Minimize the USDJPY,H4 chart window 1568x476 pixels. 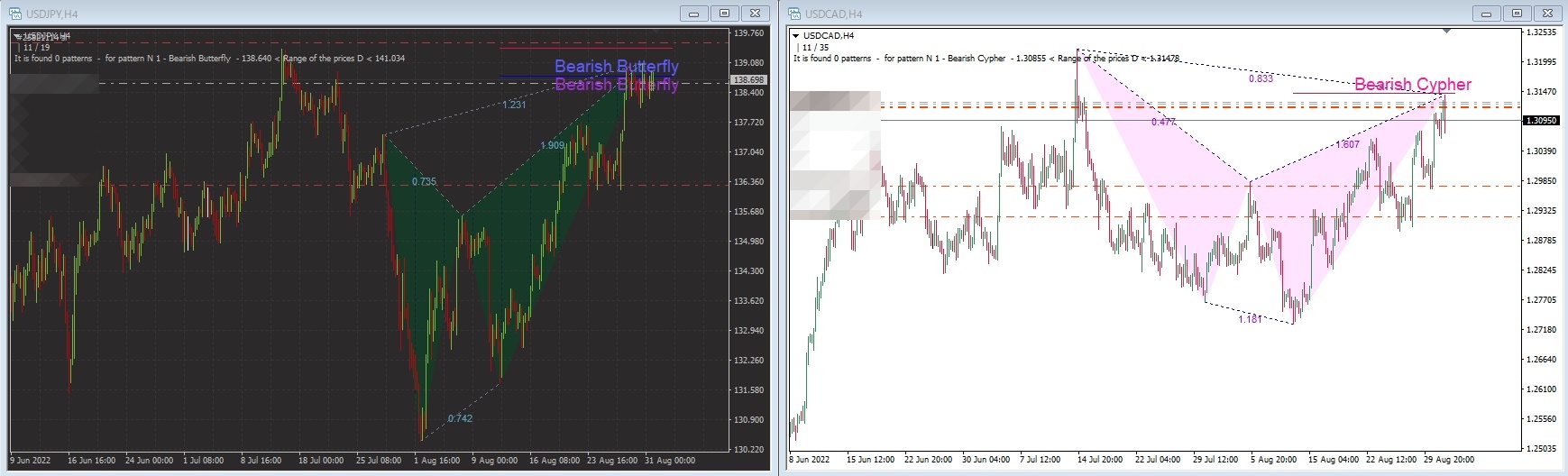(694, 14)
